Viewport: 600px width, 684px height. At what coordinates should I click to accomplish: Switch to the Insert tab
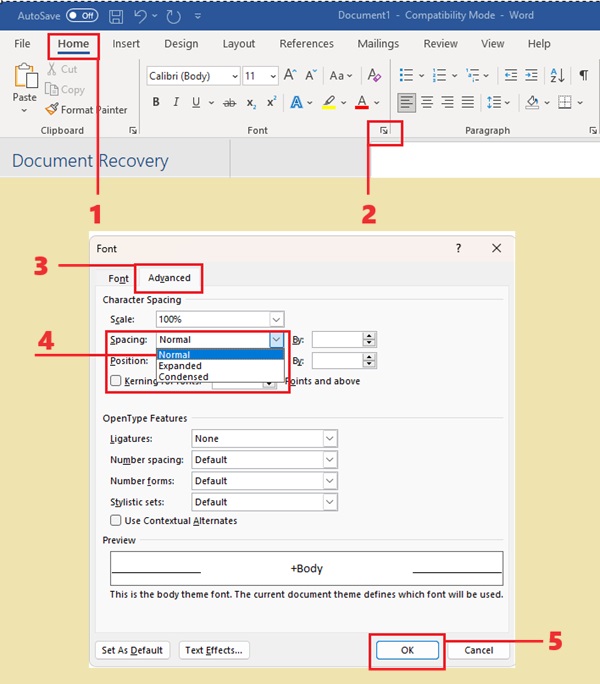click(126, 44)
